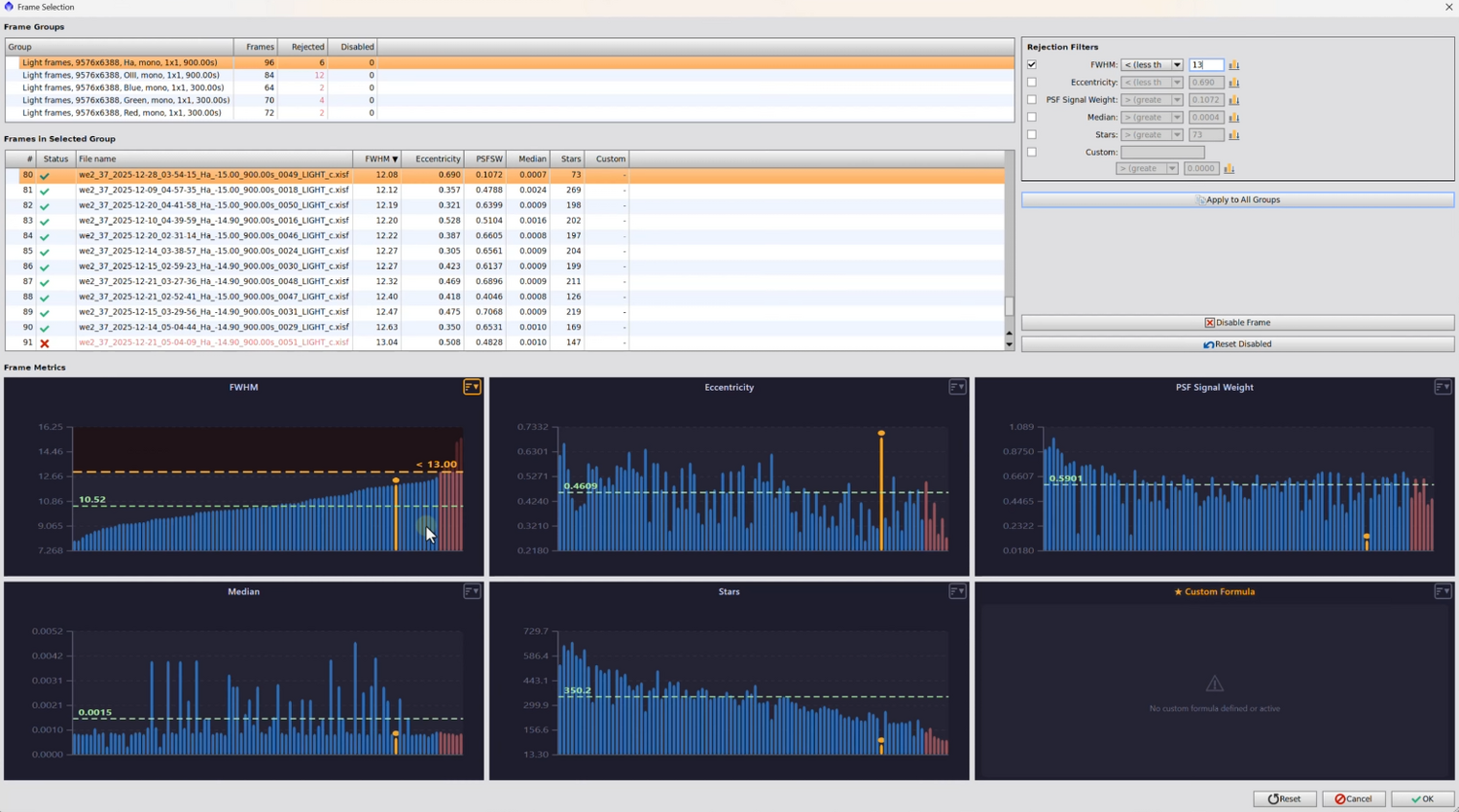The width and height of the screenshot is (1459, 812).
Task: Click the PSF Signal Weight chart's sort icon
Action: (1442, 387)
